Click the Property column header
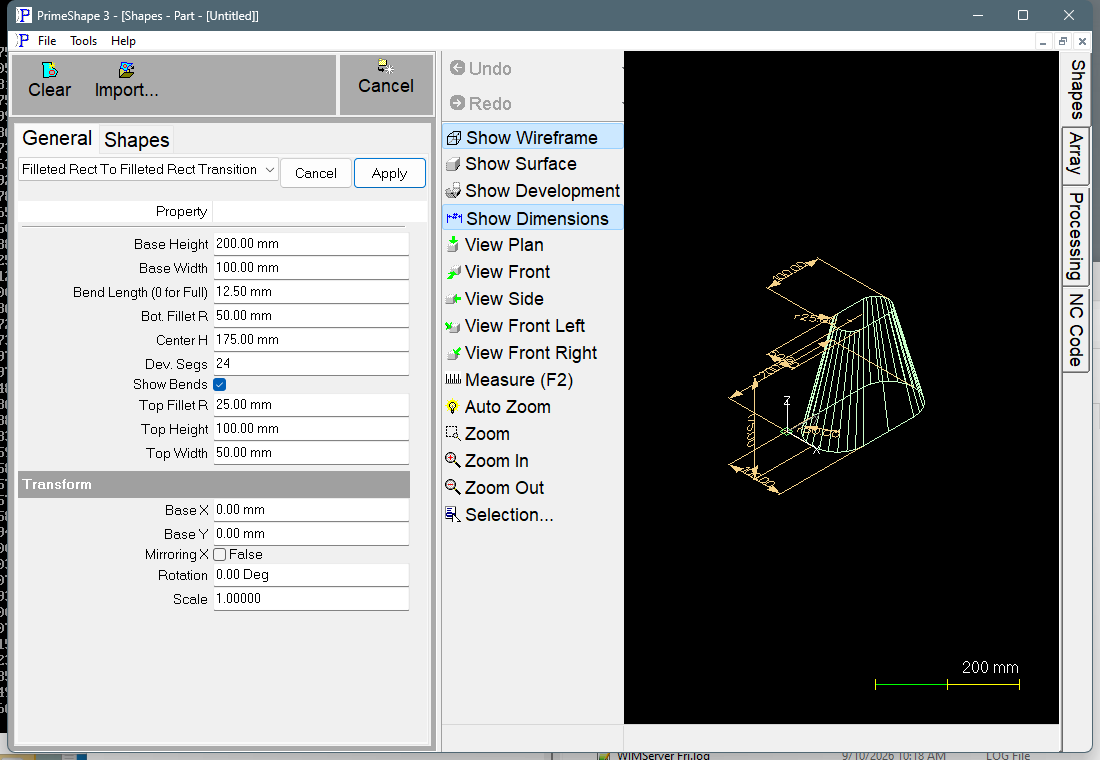Screen dimensions: 1100x760 116,211
